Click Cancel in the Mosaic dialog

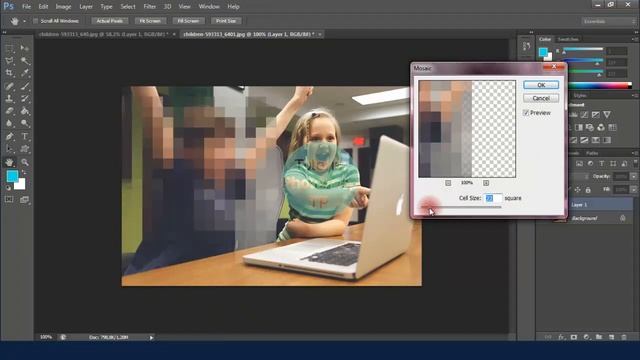tap(541, 98)
